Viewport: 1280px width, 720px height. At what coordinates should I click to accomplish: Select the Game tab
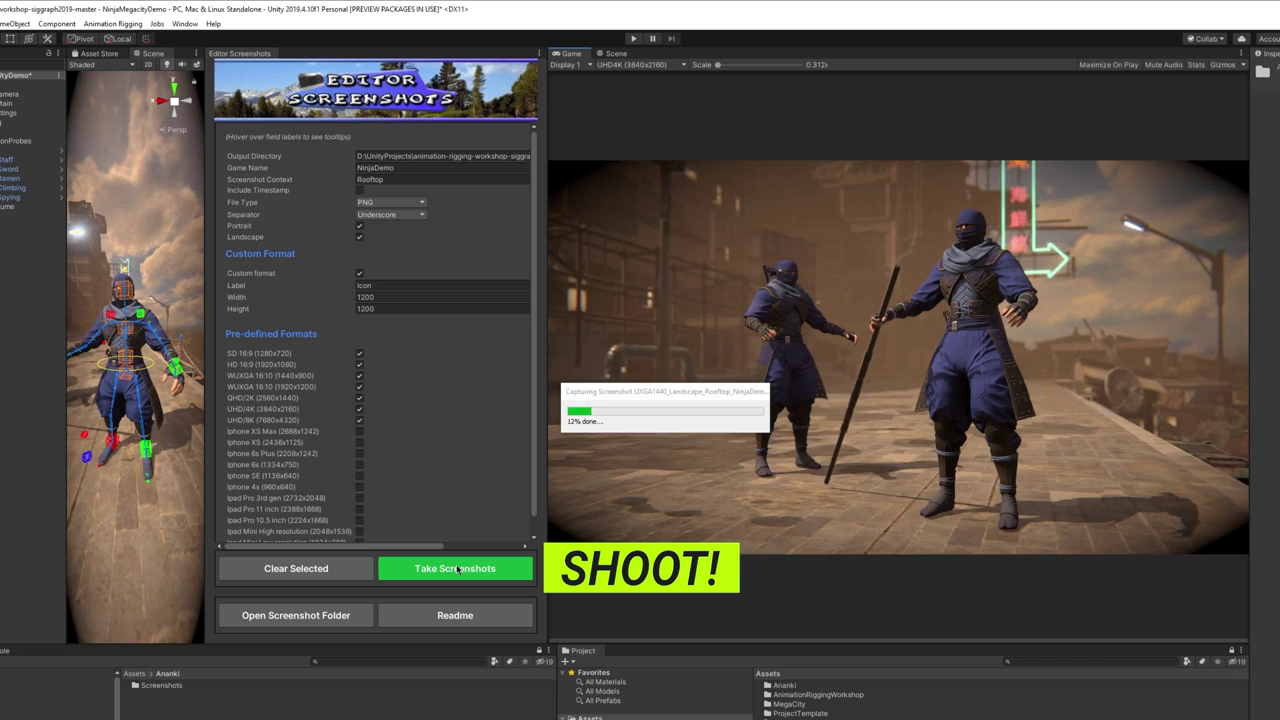(568, 53)
